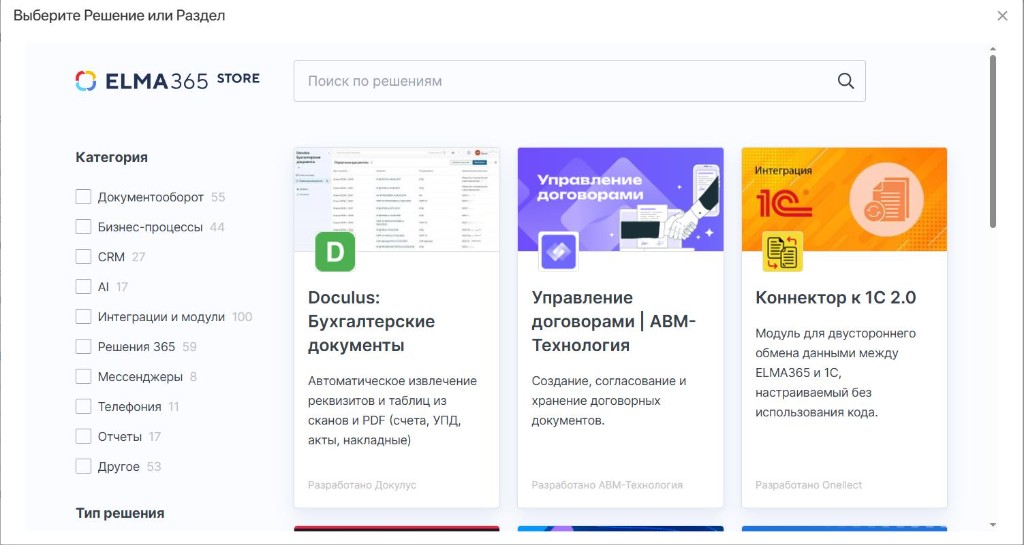
Task: Click the Тип решения heading
Action: point(120,513)
